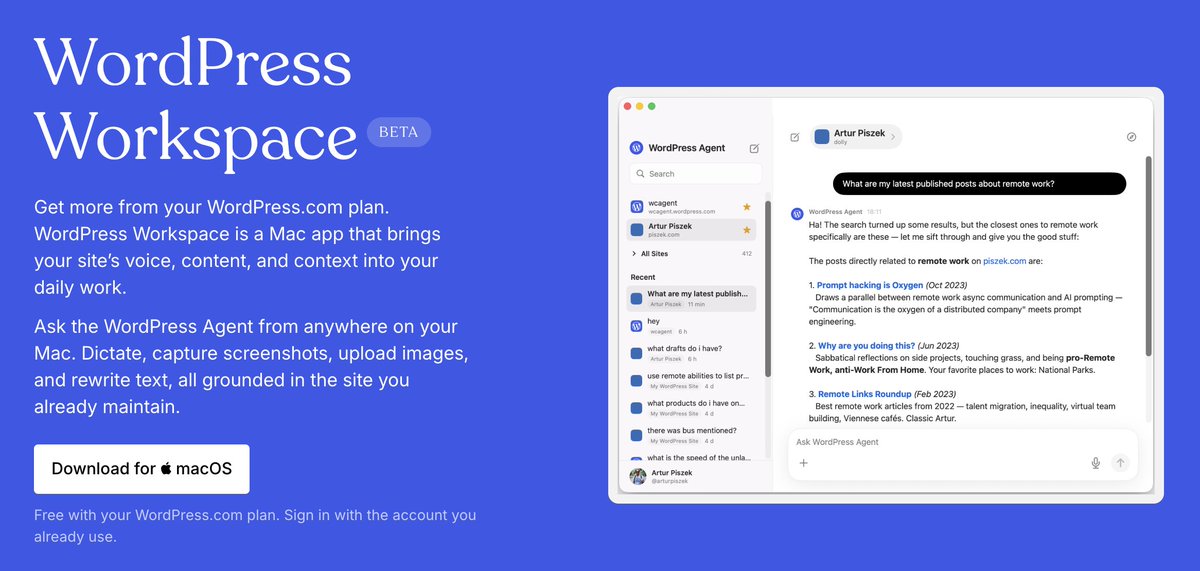Image resolution: width=1200 pixels, height=571 pixels.
Task: Click the BETA badge next to Workspace
Action: point(399,132)
